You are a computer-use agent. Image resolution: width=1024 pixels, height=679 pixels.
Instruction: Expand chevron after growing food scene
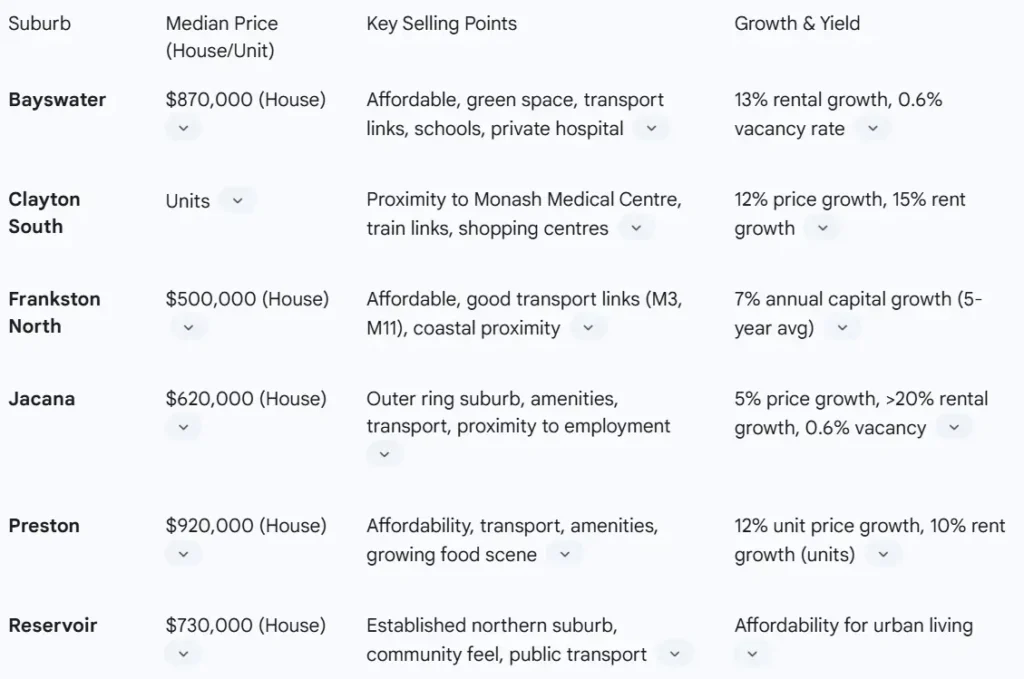[x=564, y=554]
